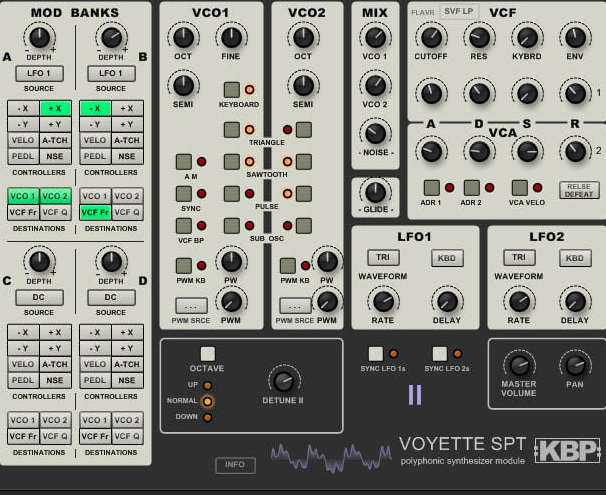This screenshot has width=606, height=495.
Task: Select -X controller in Mod Bank B
Action: 95,109
